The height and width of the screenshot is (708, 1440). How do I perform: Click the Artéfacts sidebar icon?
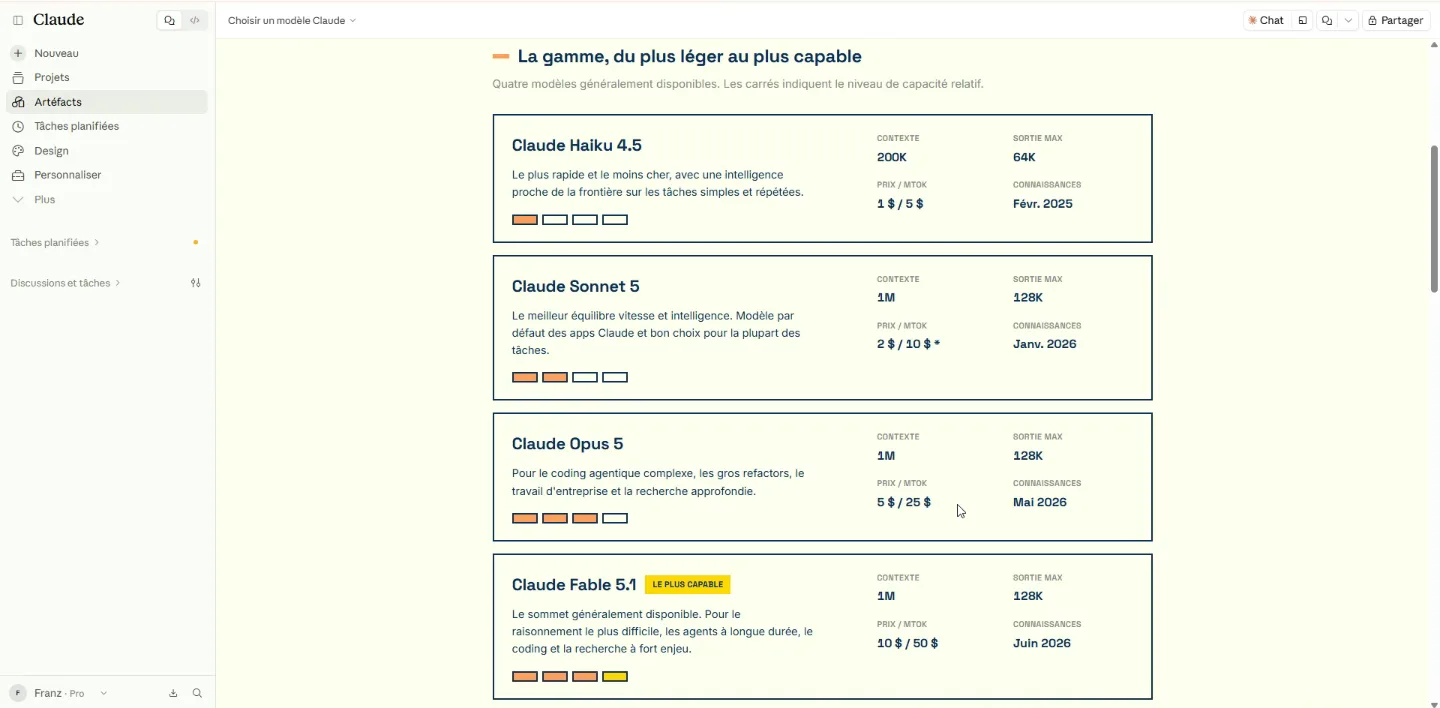click(x=18, y=102)
